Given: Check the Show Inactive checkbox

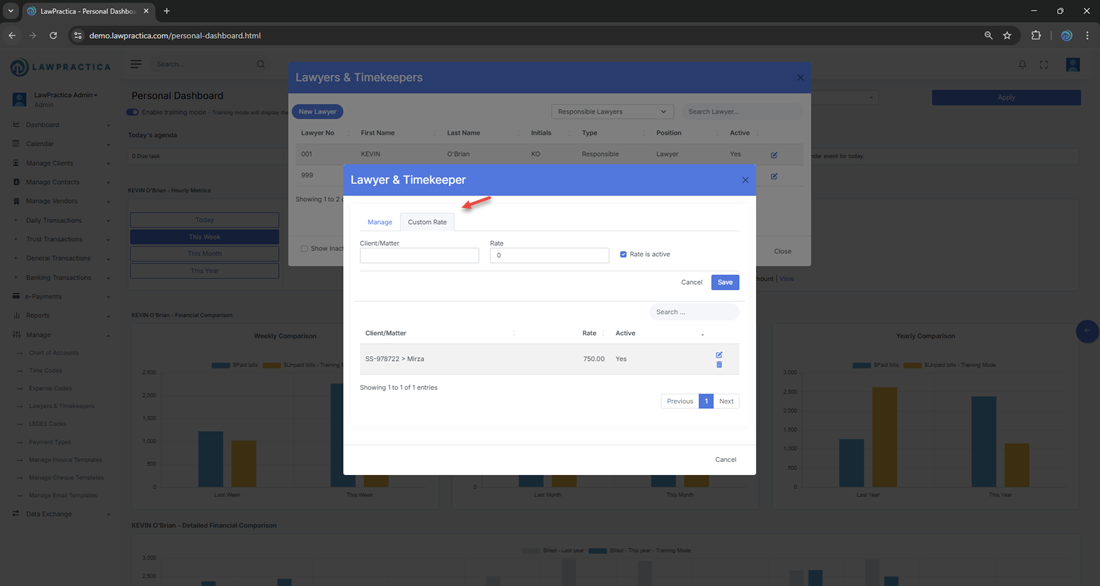Looking at the screenshot, I should tap(305, 248).
